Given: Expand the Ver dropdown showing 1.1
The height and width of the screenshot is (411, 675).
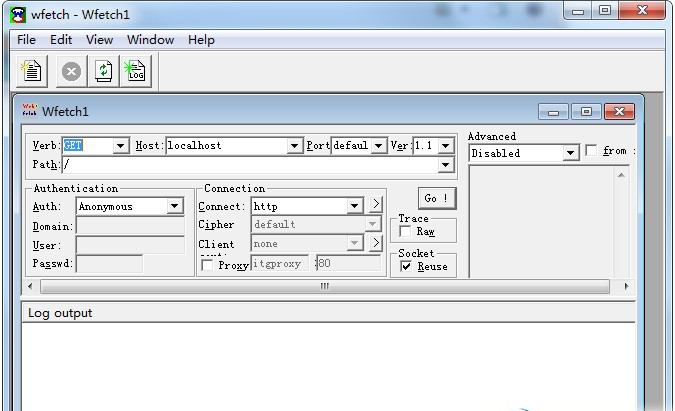Looking at the screenshot, I should tap(446, 146).
